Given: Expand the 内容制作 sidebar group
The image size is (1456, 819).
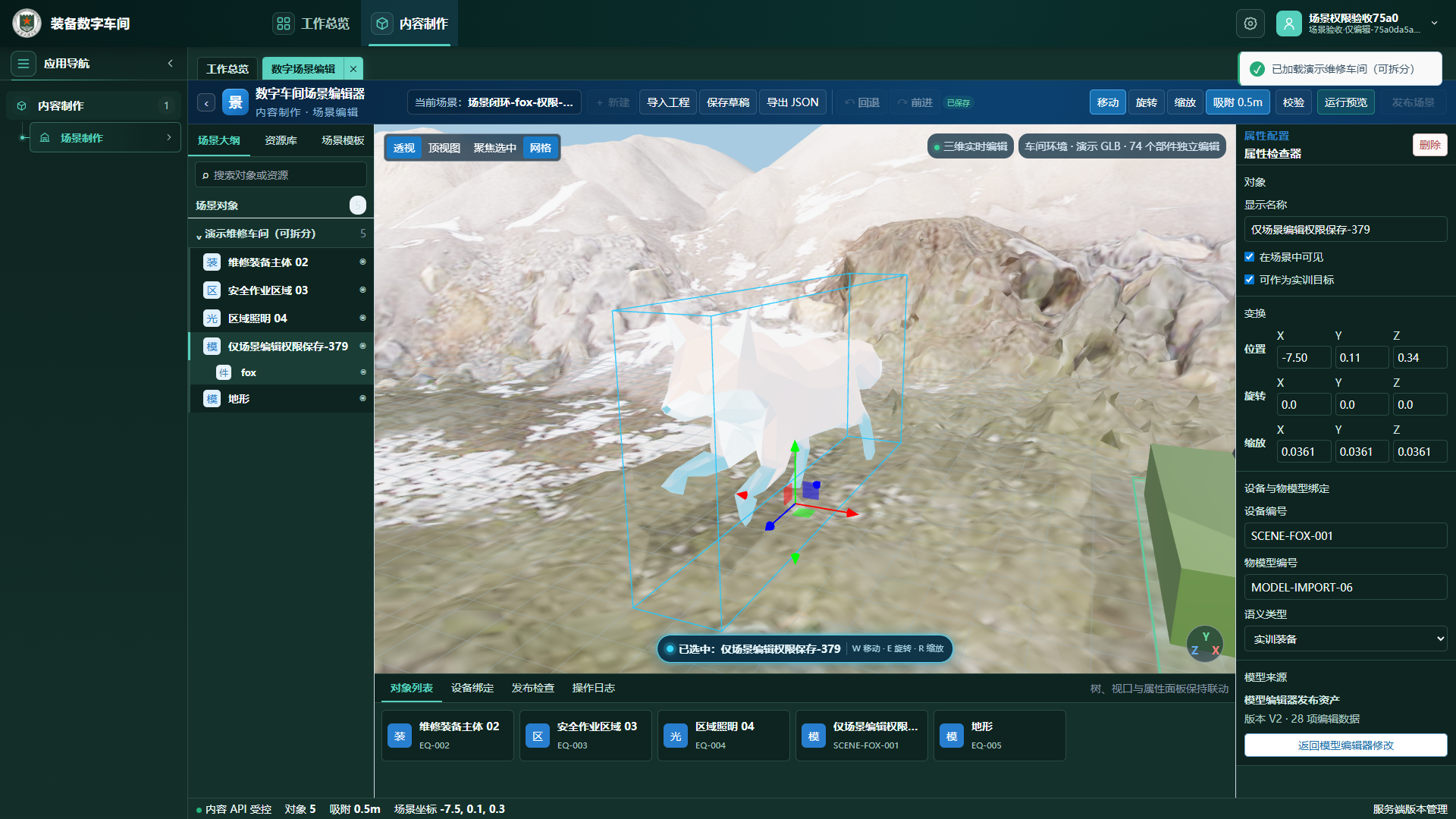Looking at the screenshot, I should click(x=94, y=106).
